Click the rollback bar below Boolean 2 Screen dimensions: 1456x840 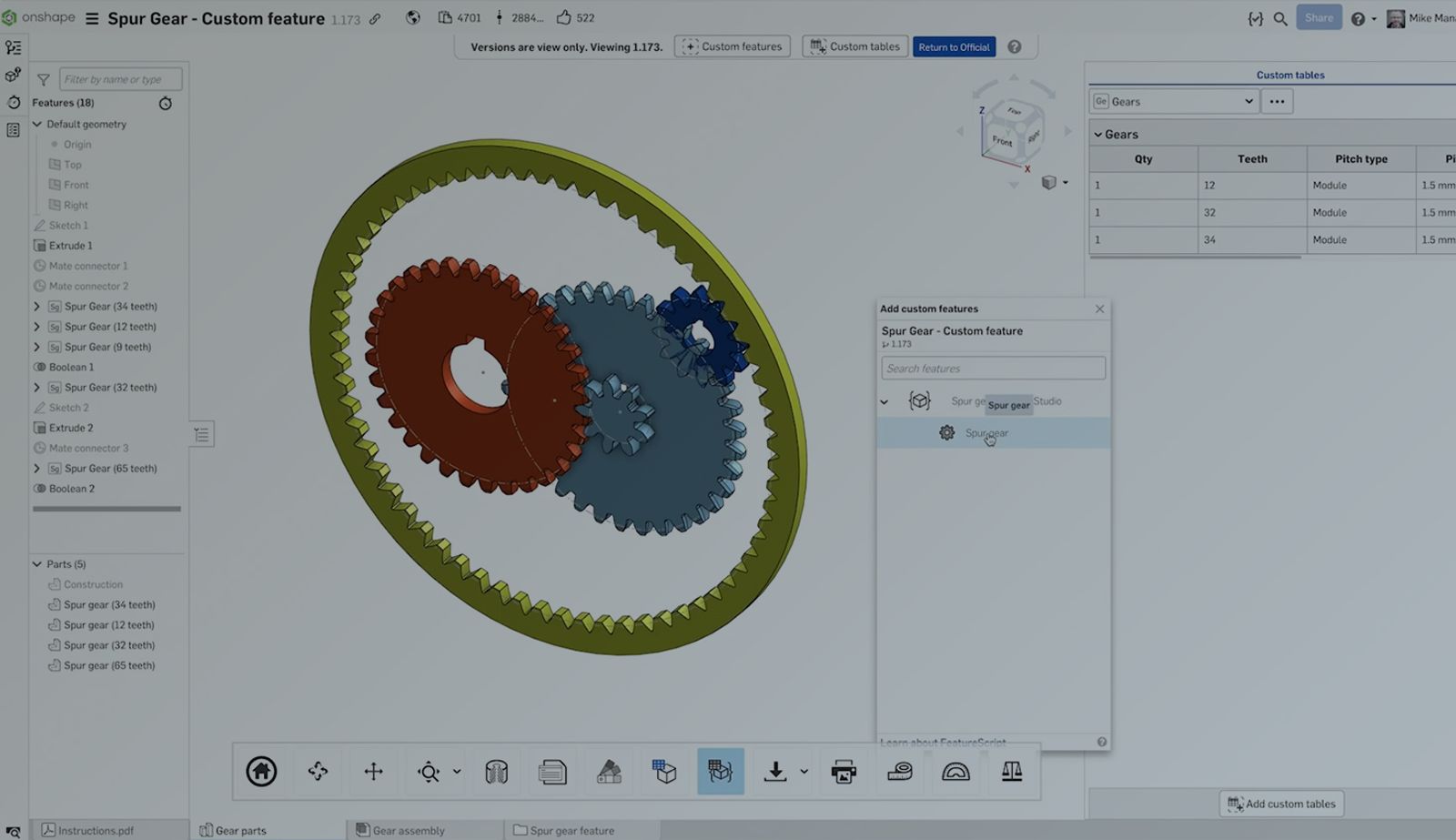[x=106, y=509]
